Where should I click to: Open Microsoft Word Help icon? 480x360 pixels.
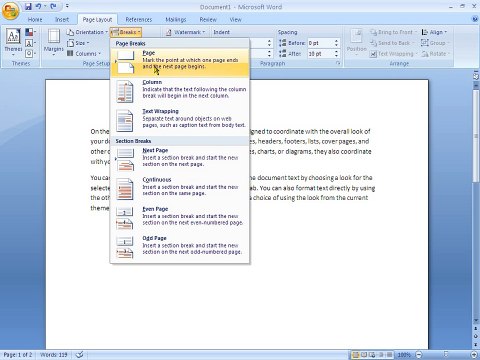pyautogui.click(x=475, y=19)
